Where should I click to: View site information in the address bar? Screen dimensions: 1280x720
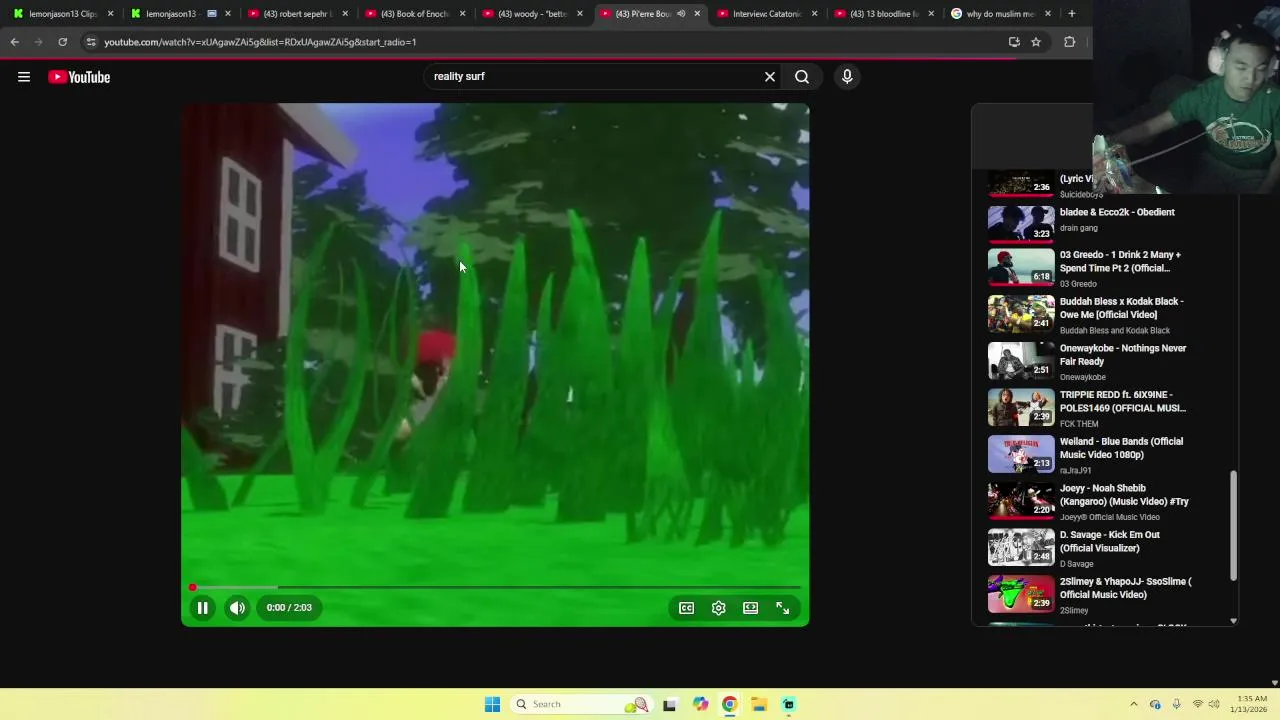tap(91, 42)
